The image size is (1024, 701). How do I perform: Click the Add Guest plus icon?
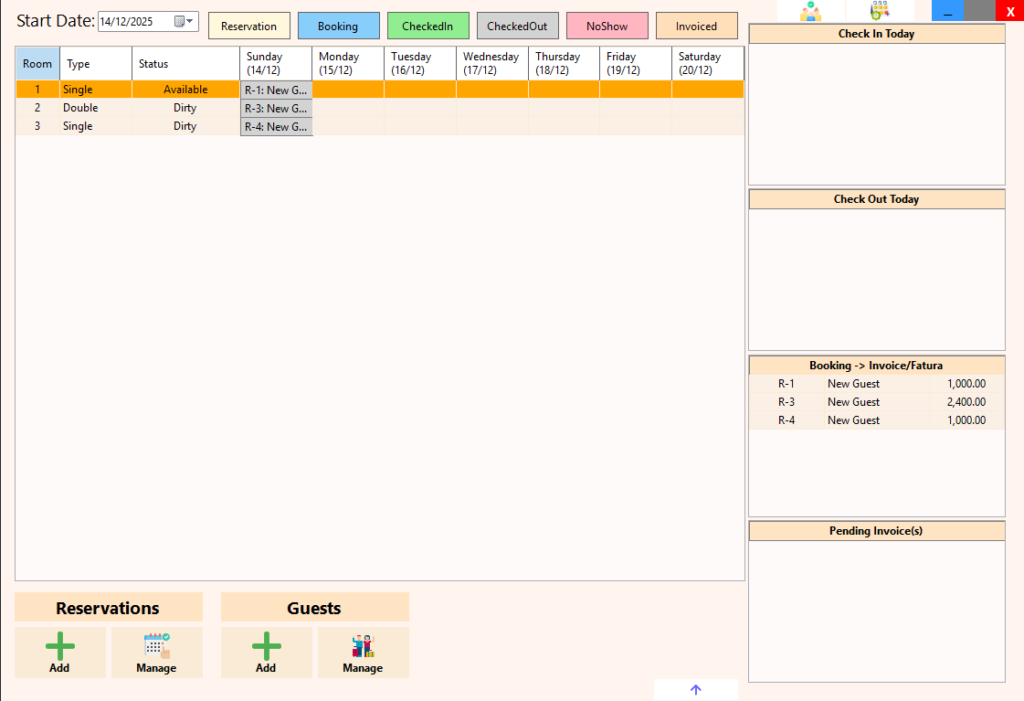coord(265,645)
